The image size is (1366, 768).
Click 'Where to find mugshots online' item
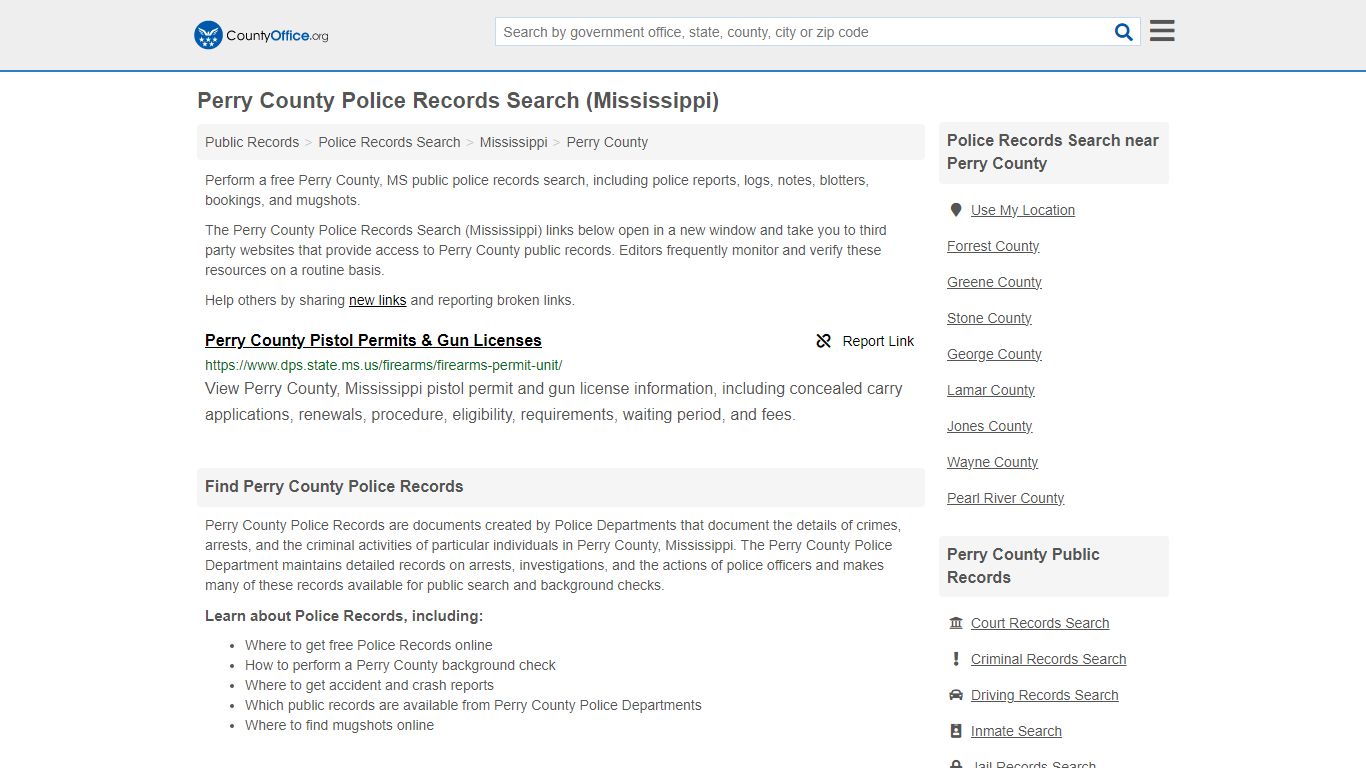tap(339, 725)
